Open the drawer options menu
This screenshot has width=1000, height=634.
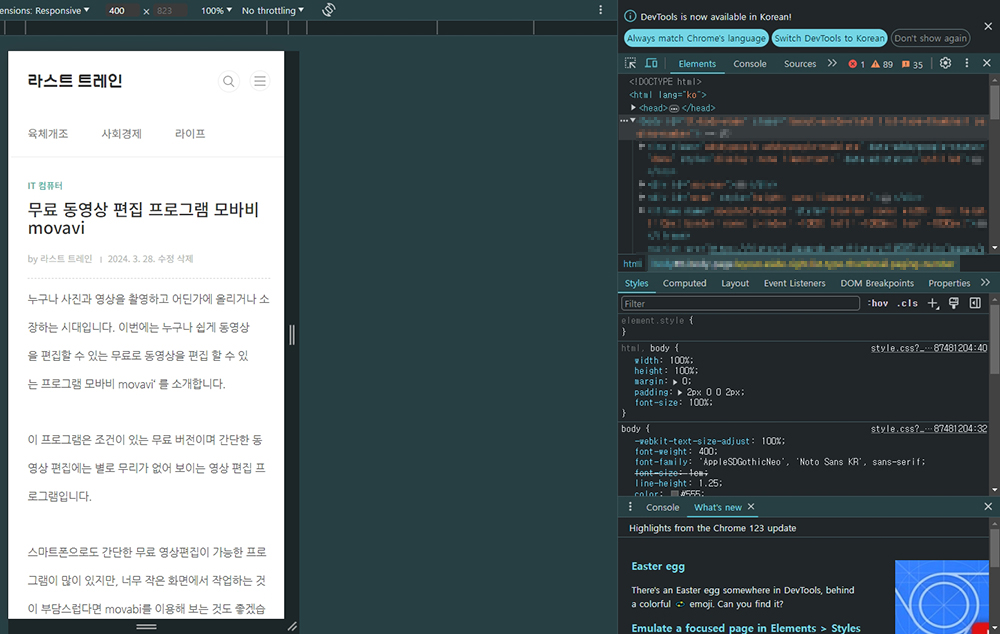click(x=630, y=507)
